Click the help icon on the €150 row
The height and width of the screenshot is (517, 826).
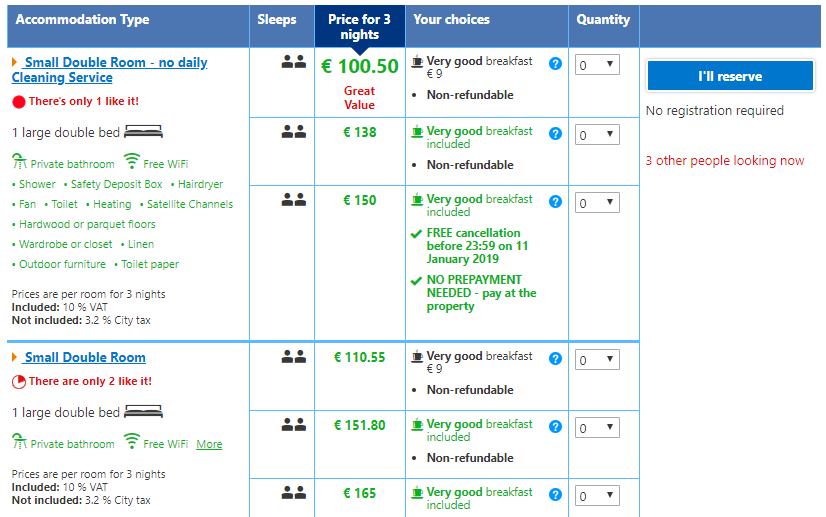[x=556, y=203]
